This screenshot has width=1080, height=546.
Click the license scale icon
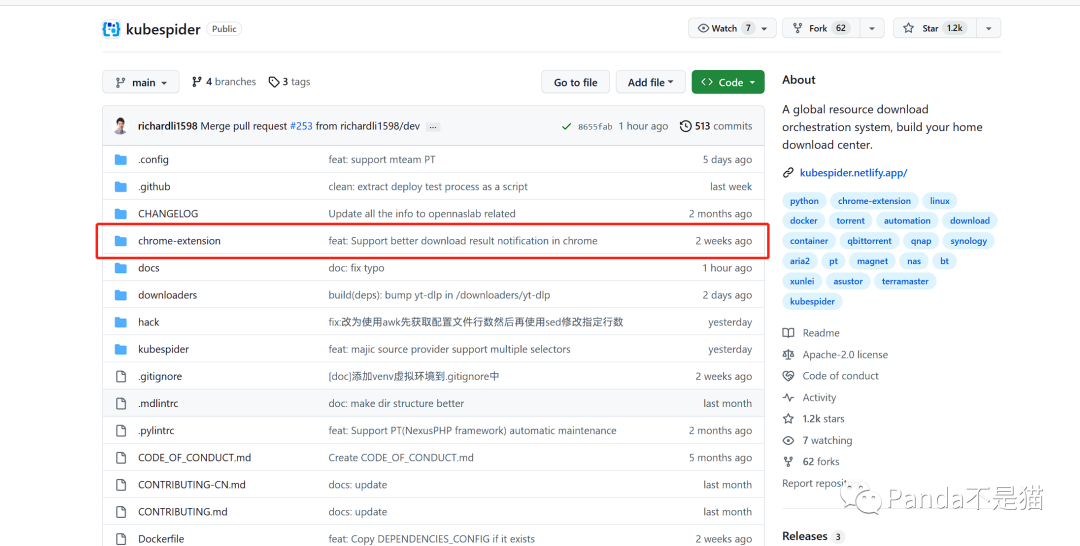tap(789, 355)
